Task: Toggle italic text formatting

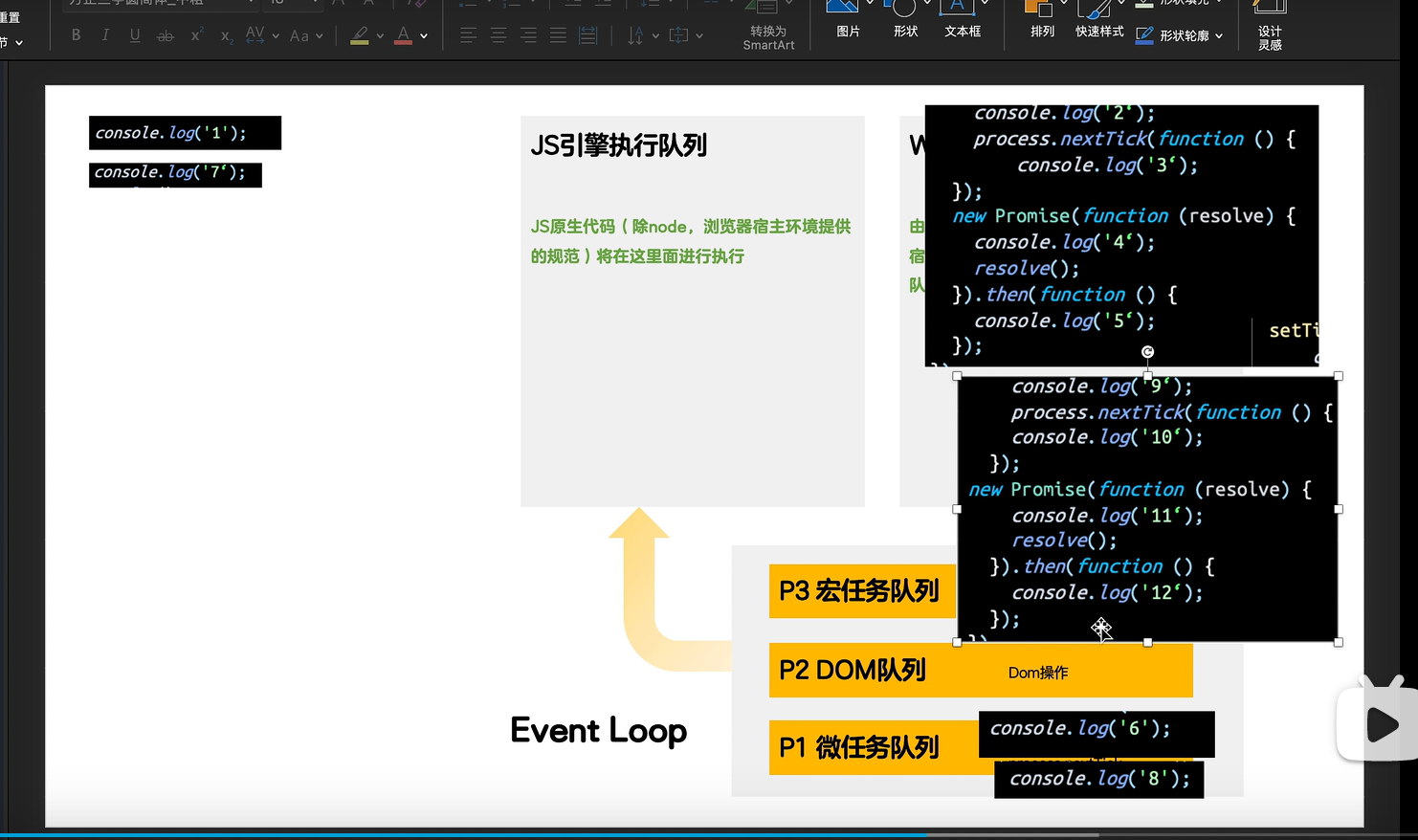Action: [105, 35]
